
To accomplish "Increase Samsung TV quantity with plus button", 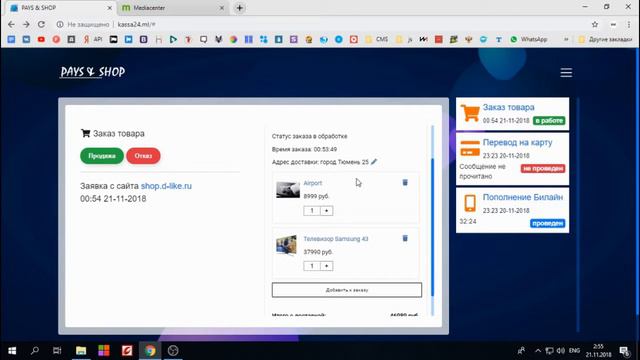I will pyautogui.click(x=327, y=266).
